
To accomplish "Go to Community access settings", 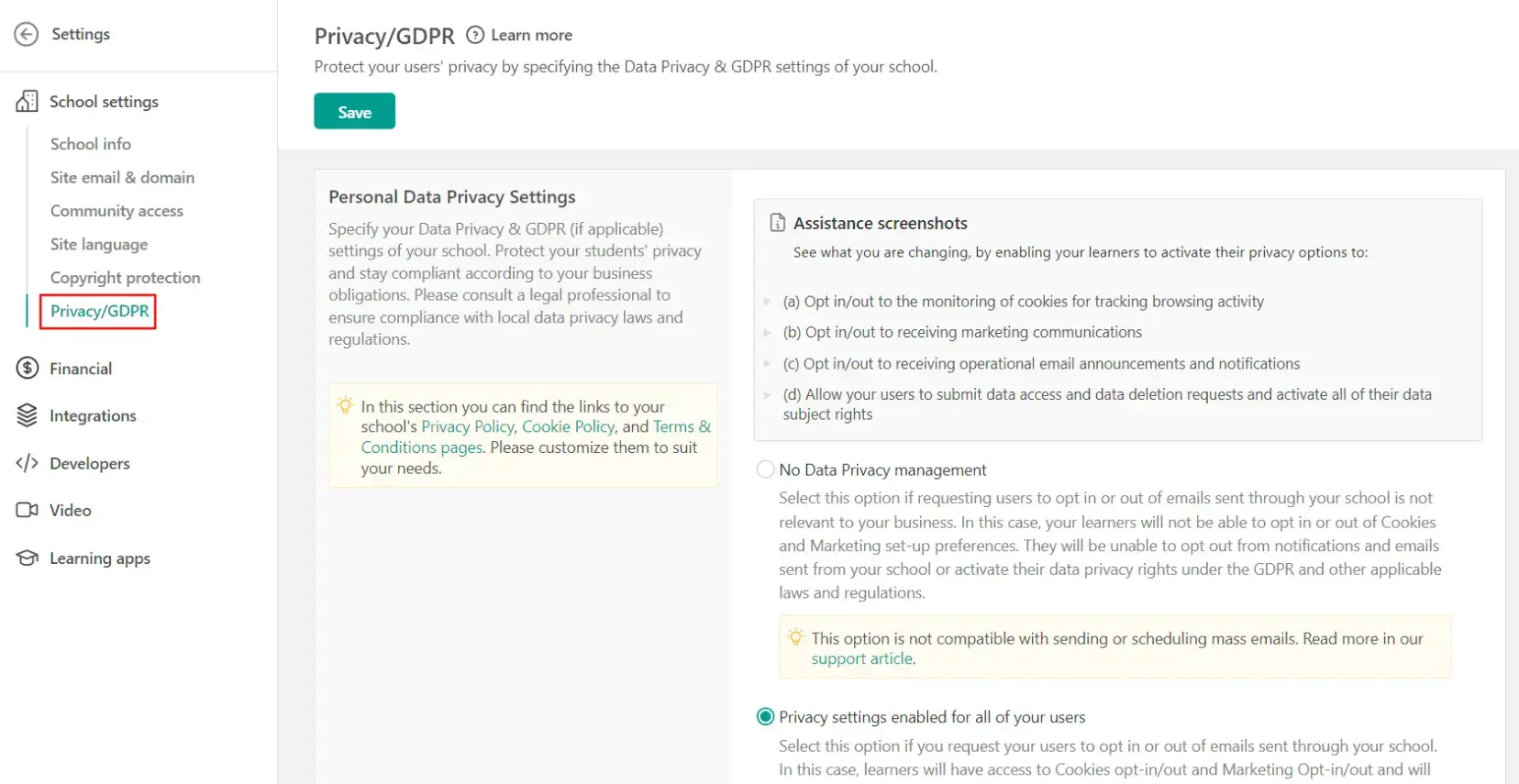I will coord(116,211).
